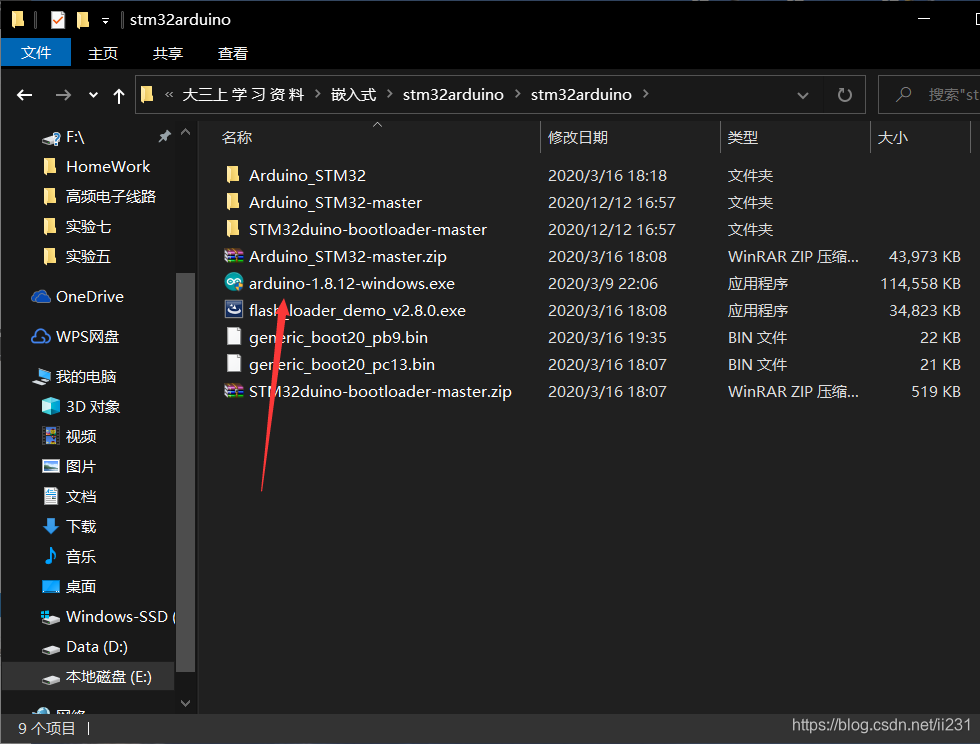Open Customize Quick Access Toolbar dropdown
The height and width of the screenshot is (744, 980).
106,21
